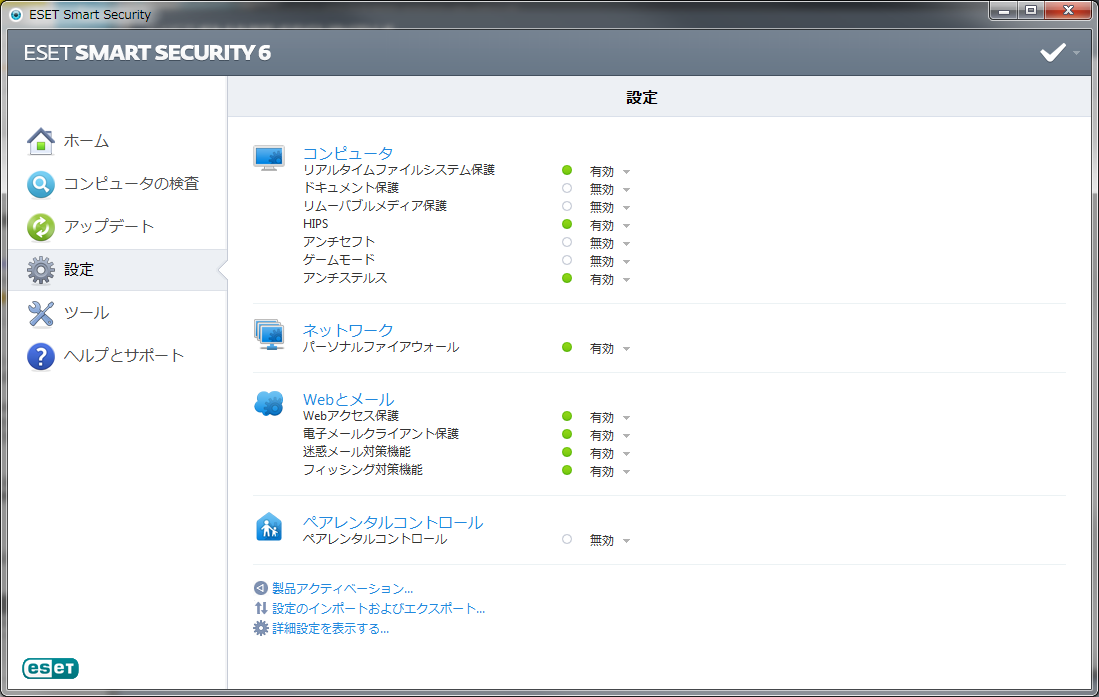Click the ESET logo at bottom left
1099x697 pixels.
pos(50,668)
